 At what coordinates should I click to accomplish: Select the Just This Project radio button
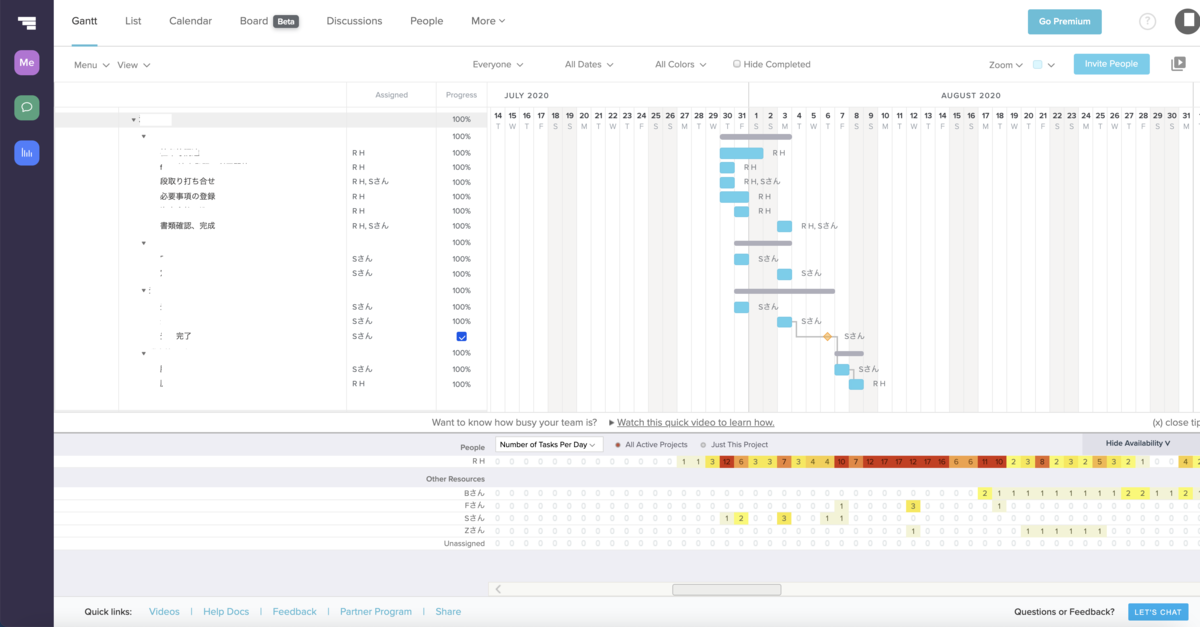click(703, 445)
